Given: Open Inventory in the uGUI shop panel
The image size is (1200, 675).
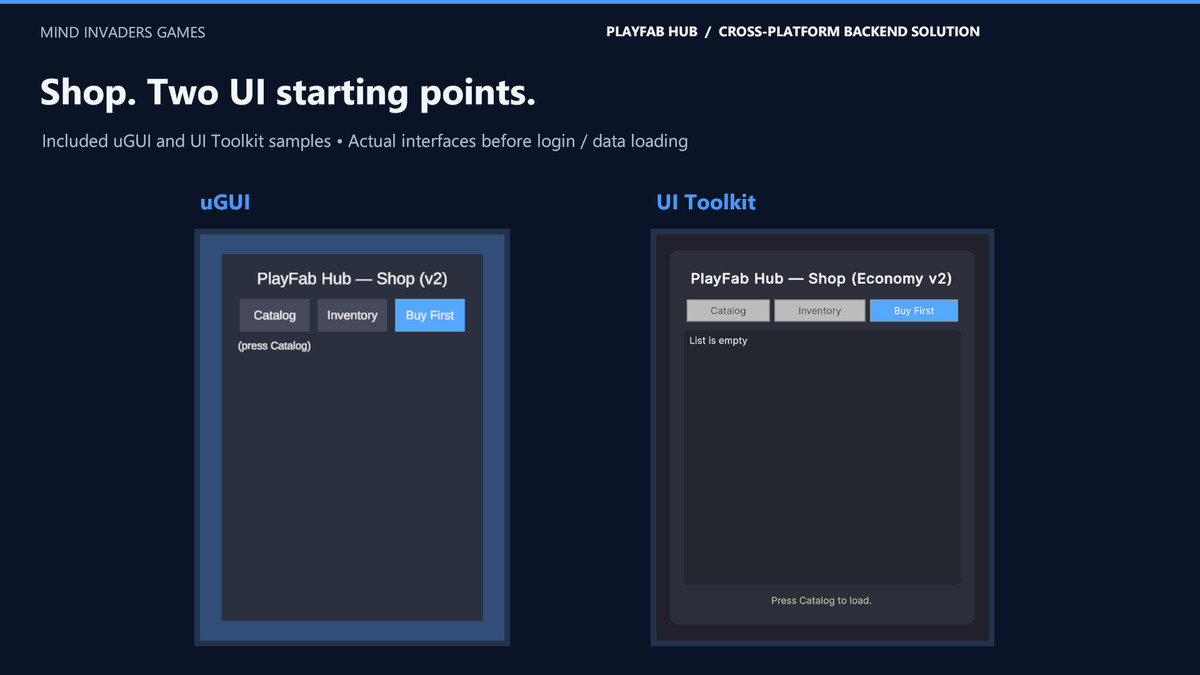Looking at the screenshot, I should tap(352, 315).
